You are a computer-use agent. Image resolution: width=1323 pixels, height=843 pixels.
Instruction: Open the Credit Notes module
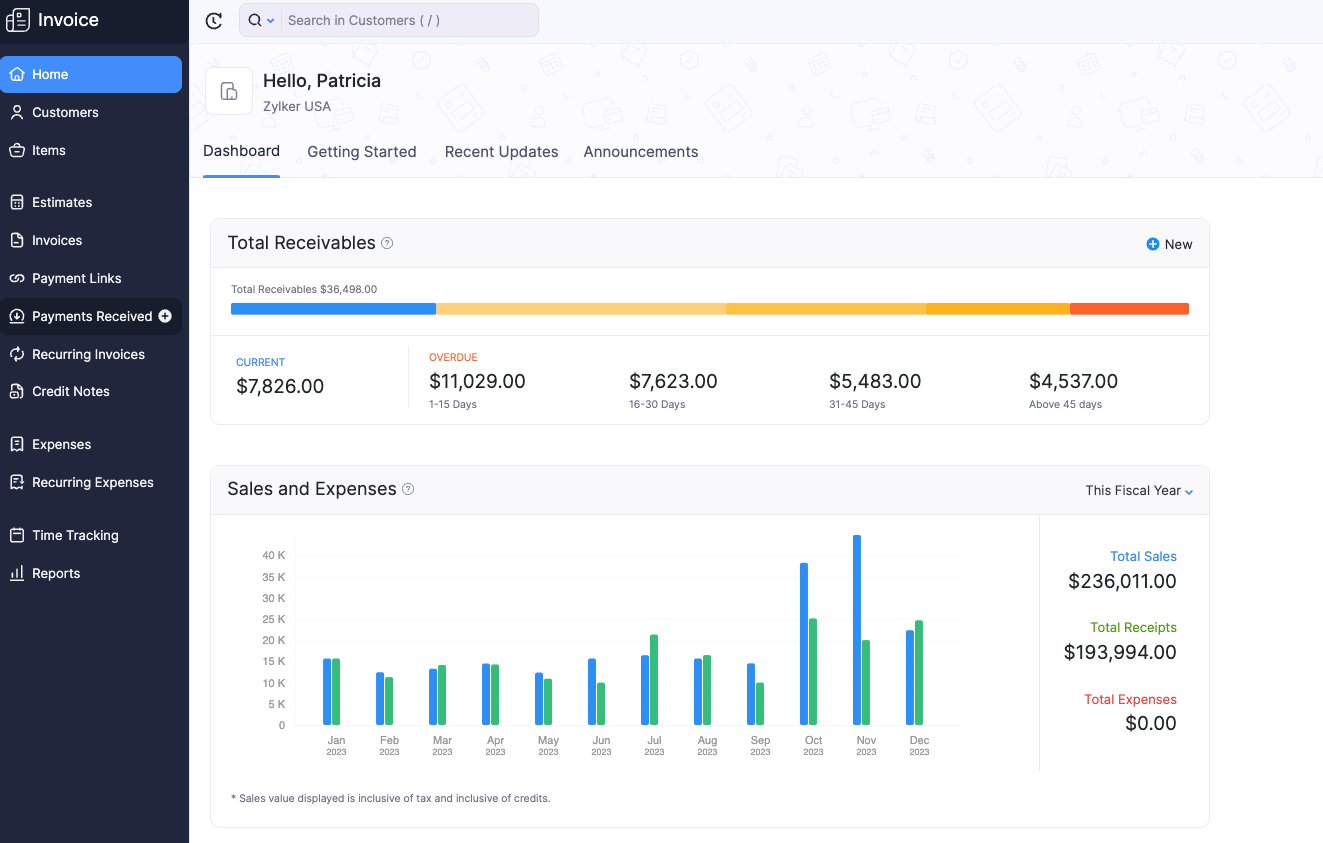point(70,391)
